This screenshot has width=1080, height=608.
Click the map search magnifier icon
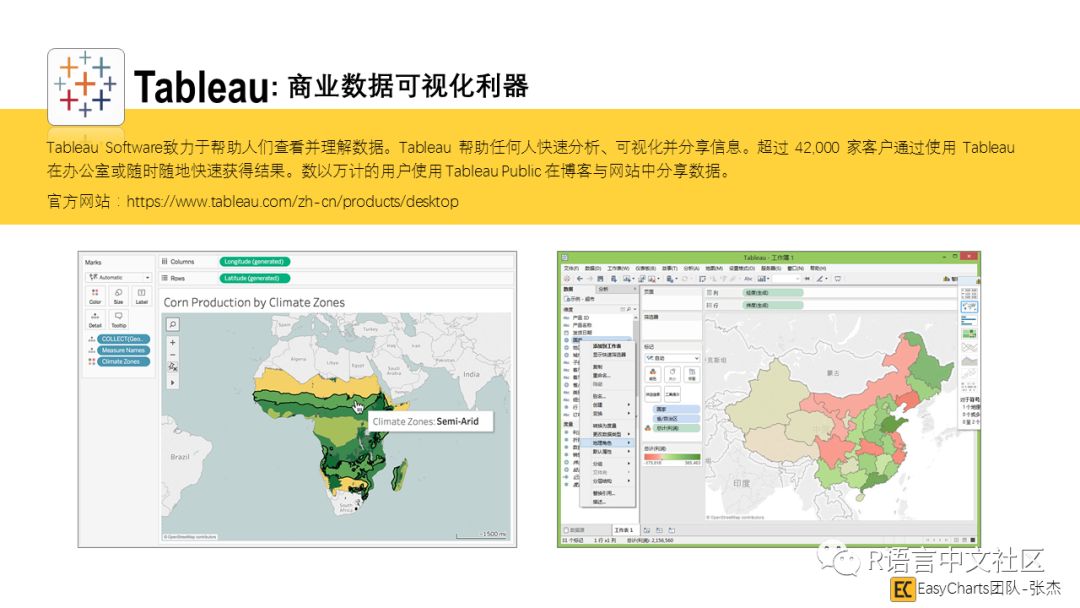point(173,324)
